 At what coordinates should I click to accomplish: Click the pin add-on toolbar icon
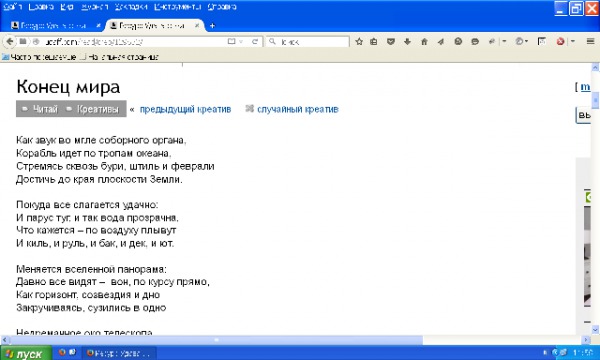tap(492, 41)
